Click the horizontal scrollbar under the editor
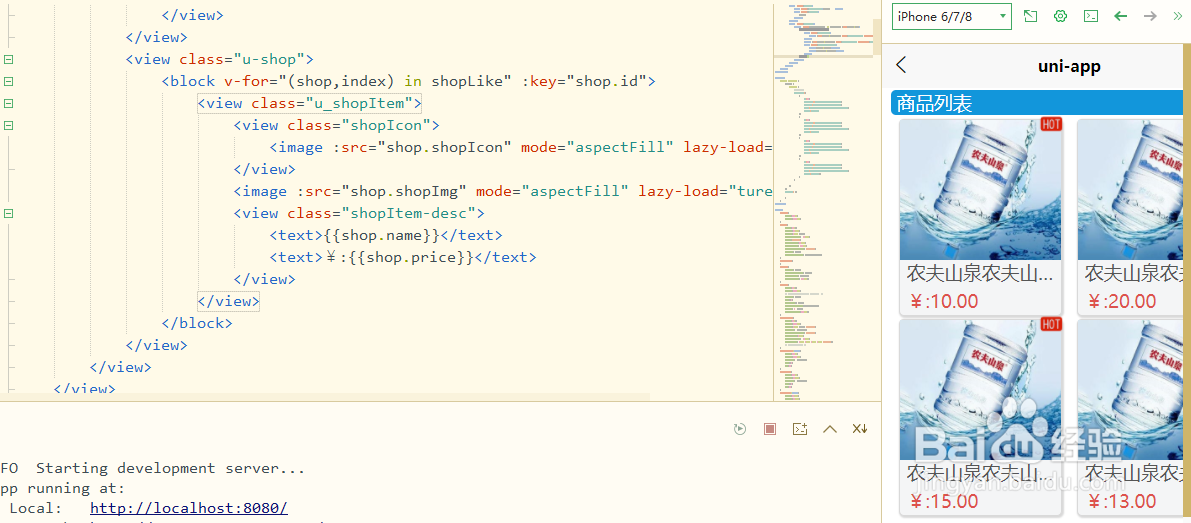Viewport: 1191px width, 523px height. click(325, 396)
